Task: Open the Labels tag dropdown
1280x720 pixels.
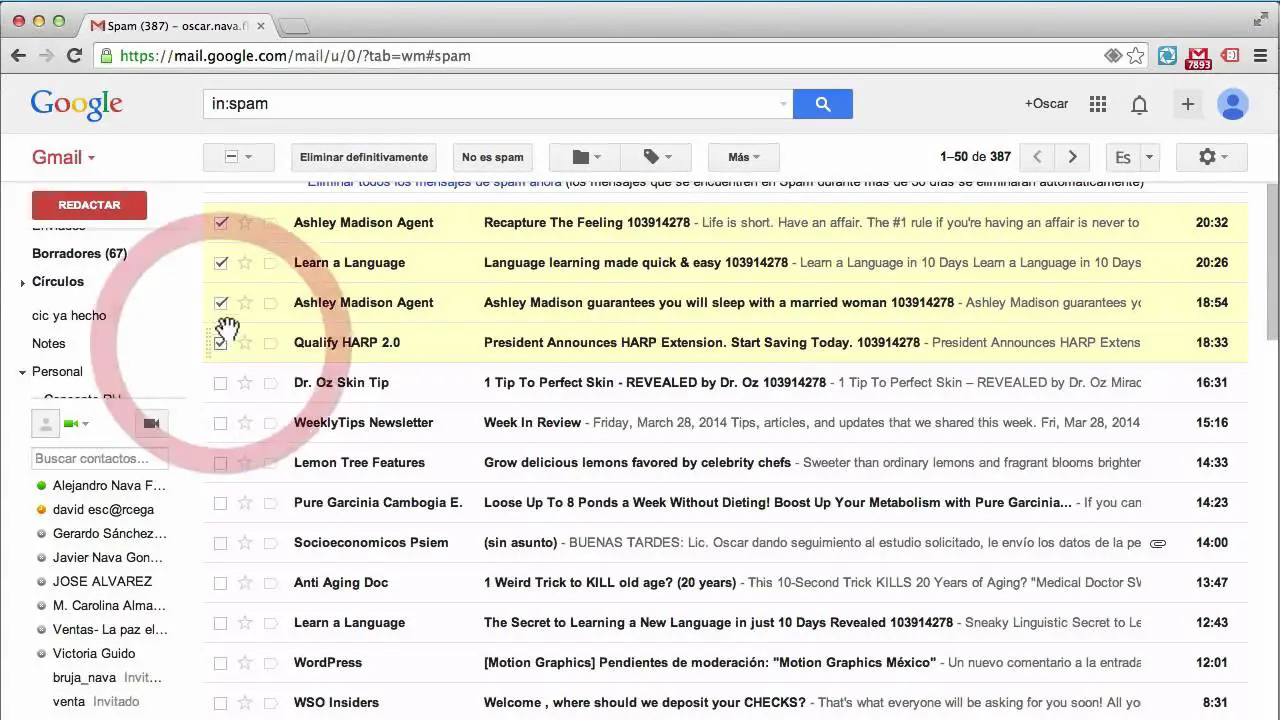Action: click(x=657, y=157)
